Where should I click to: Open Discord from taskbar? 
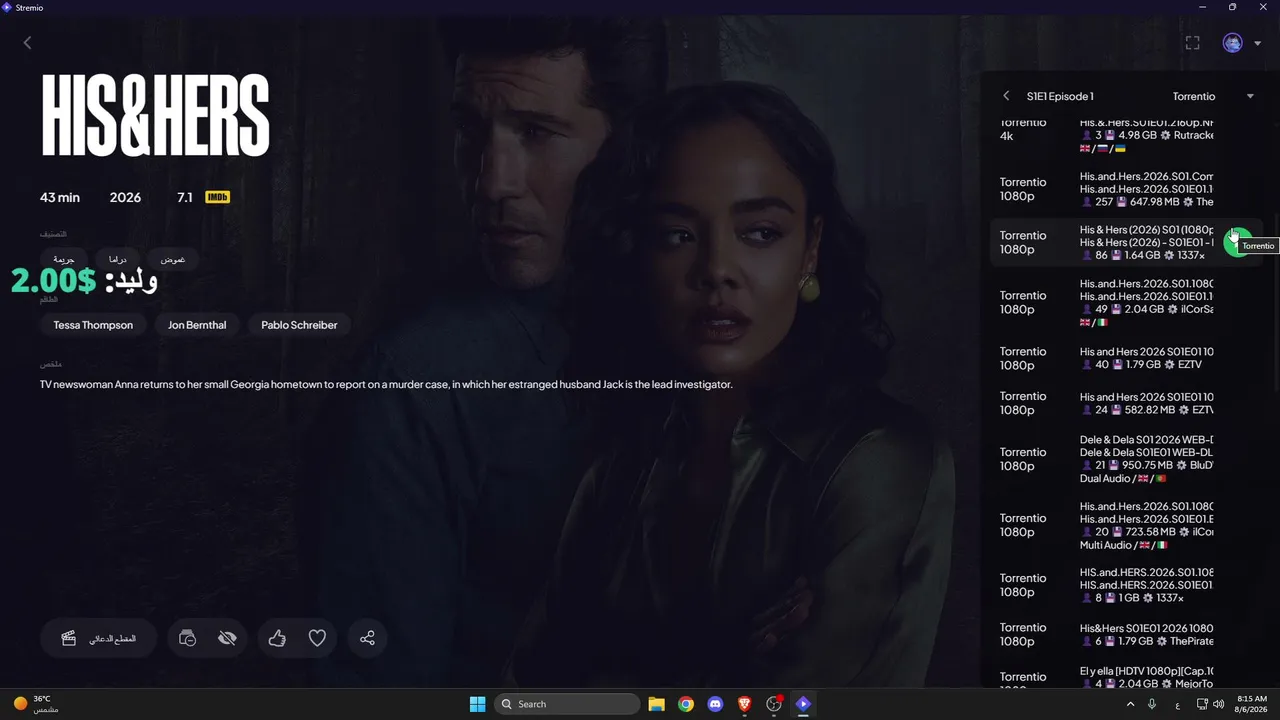tap(715, 704)
